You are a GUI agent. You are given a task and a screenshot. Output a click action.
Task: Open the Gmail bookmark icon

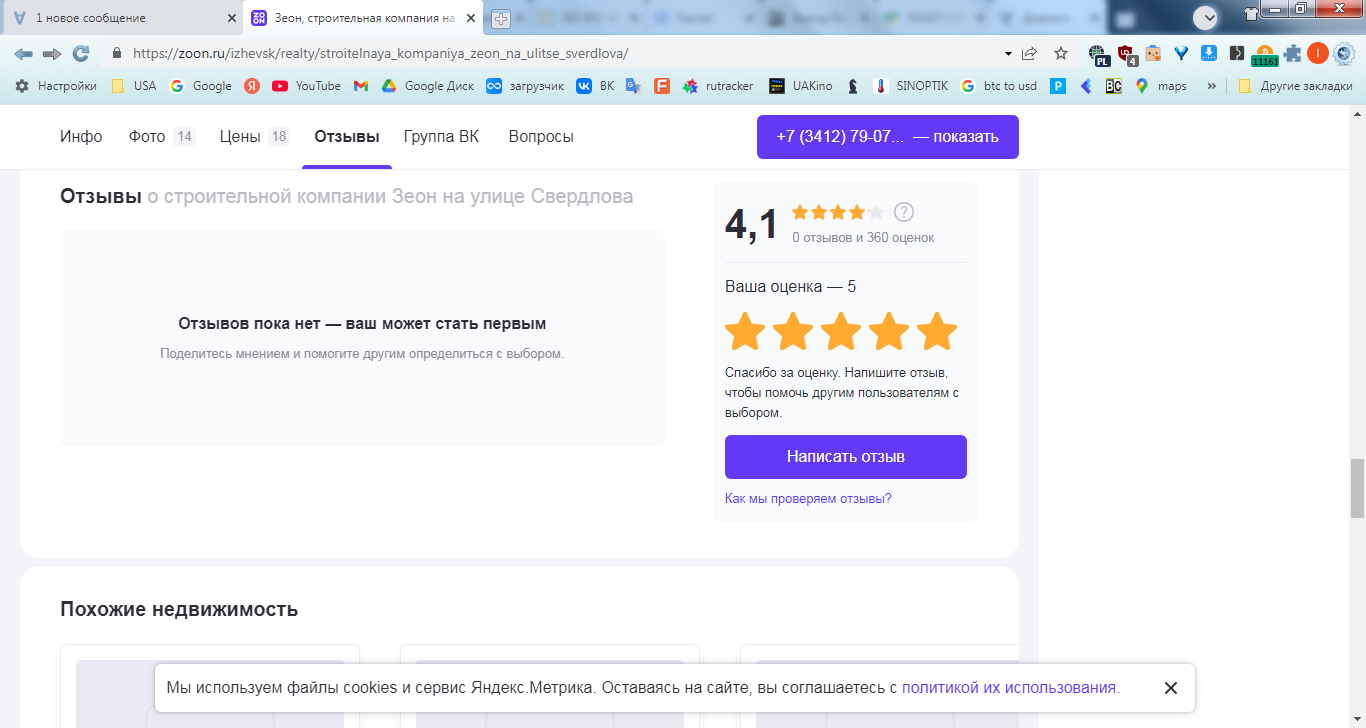coord(361,86)
